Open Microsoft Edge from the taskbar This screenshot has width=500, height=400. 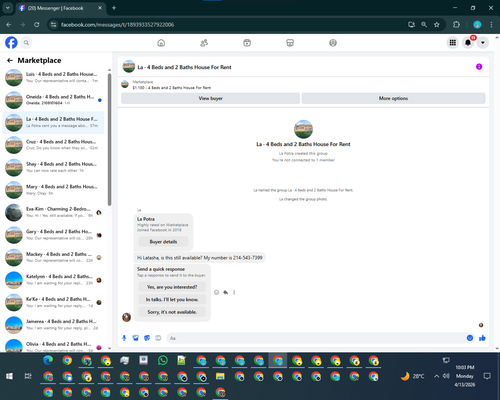click(48, 360)
